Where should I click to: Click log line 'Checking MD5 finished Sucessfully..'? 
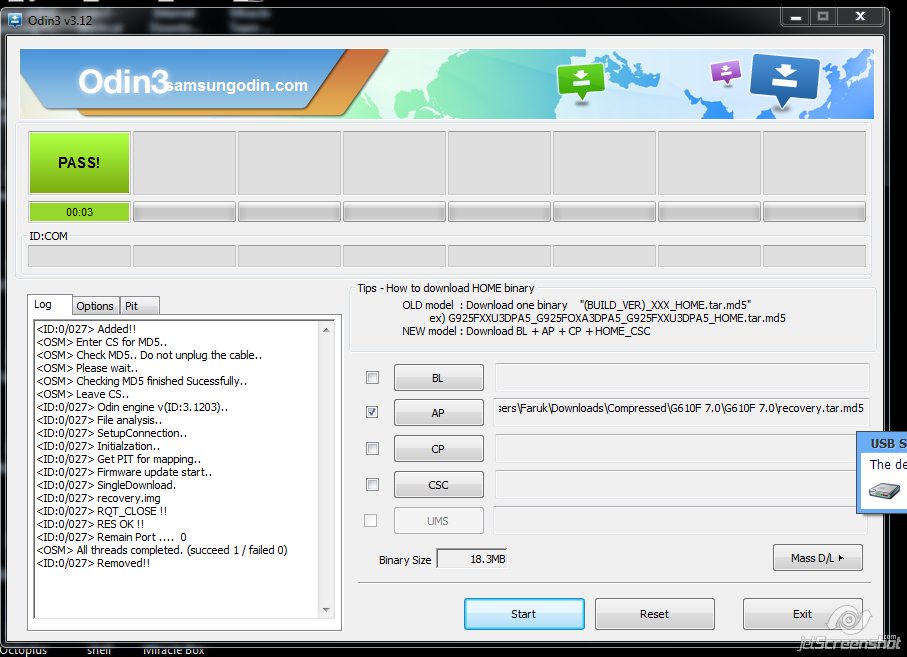pyautogui.click(x=161, y=381)
